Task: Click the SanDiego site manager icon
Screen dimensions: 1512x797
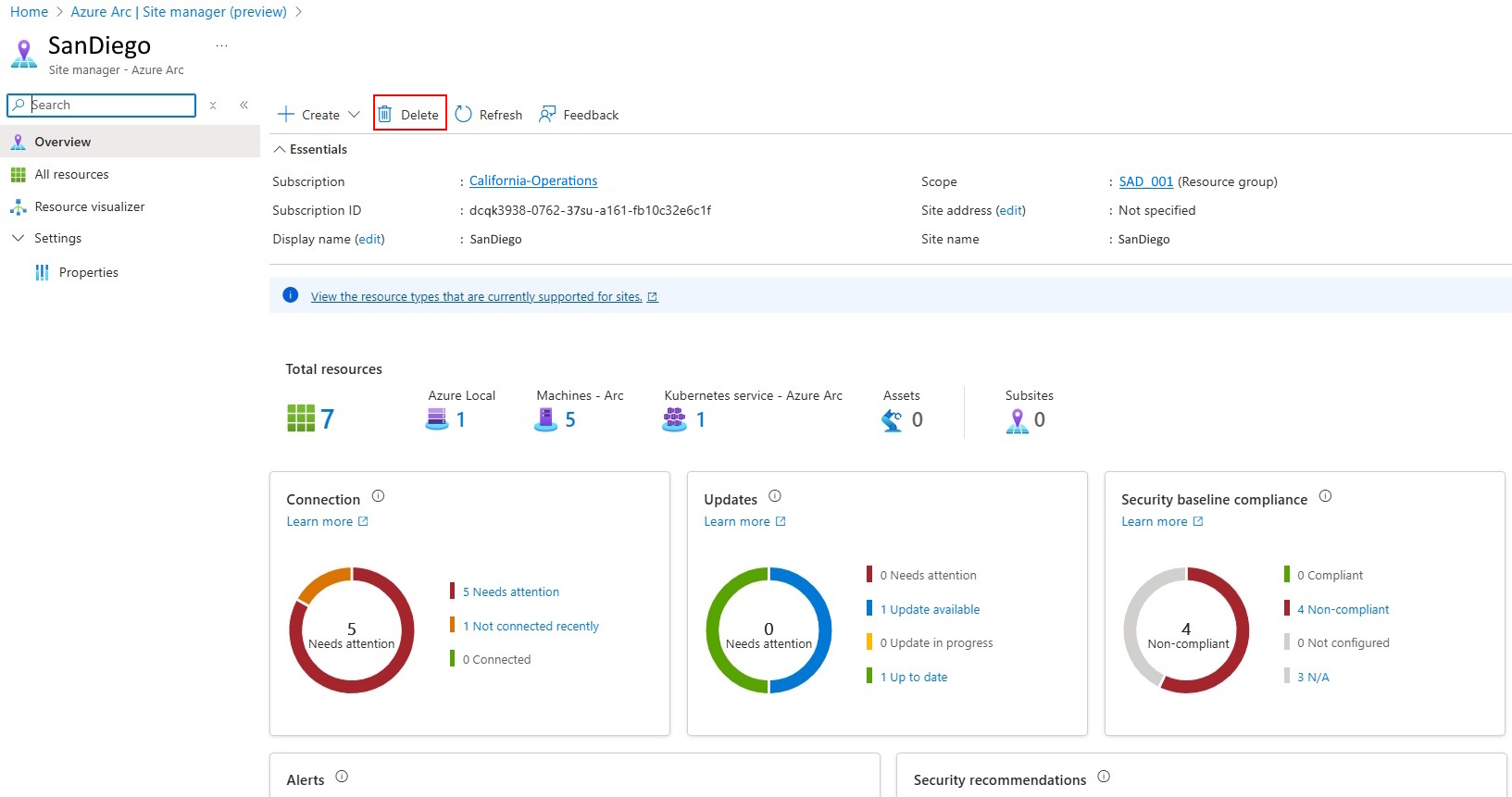Action: point(24,54)
